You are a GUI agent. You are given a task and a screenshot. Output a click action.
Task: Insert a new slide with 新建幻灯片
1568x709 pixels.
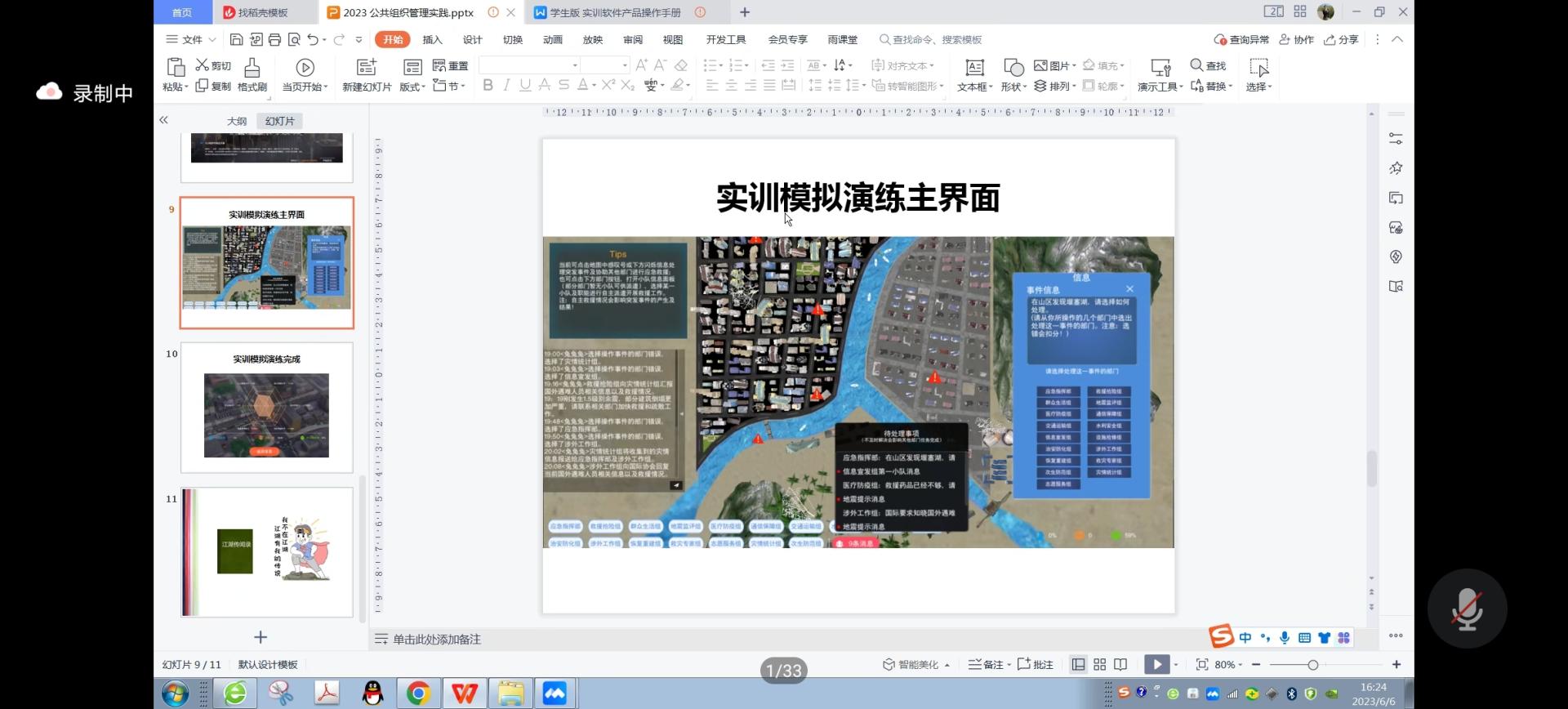[x=367, y=69]
